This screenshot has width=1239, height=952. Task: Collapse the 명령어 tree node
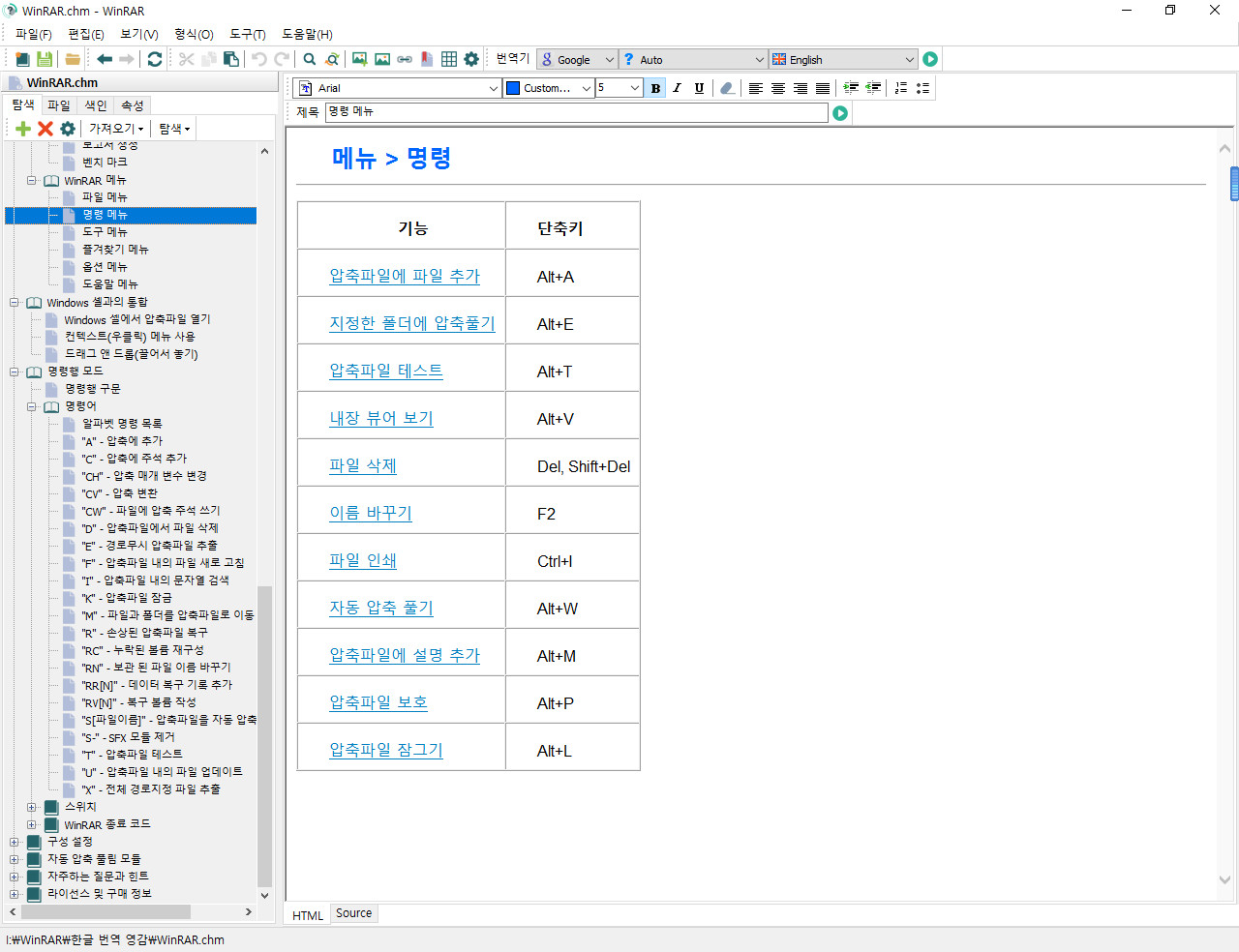(x=31, y=407)
